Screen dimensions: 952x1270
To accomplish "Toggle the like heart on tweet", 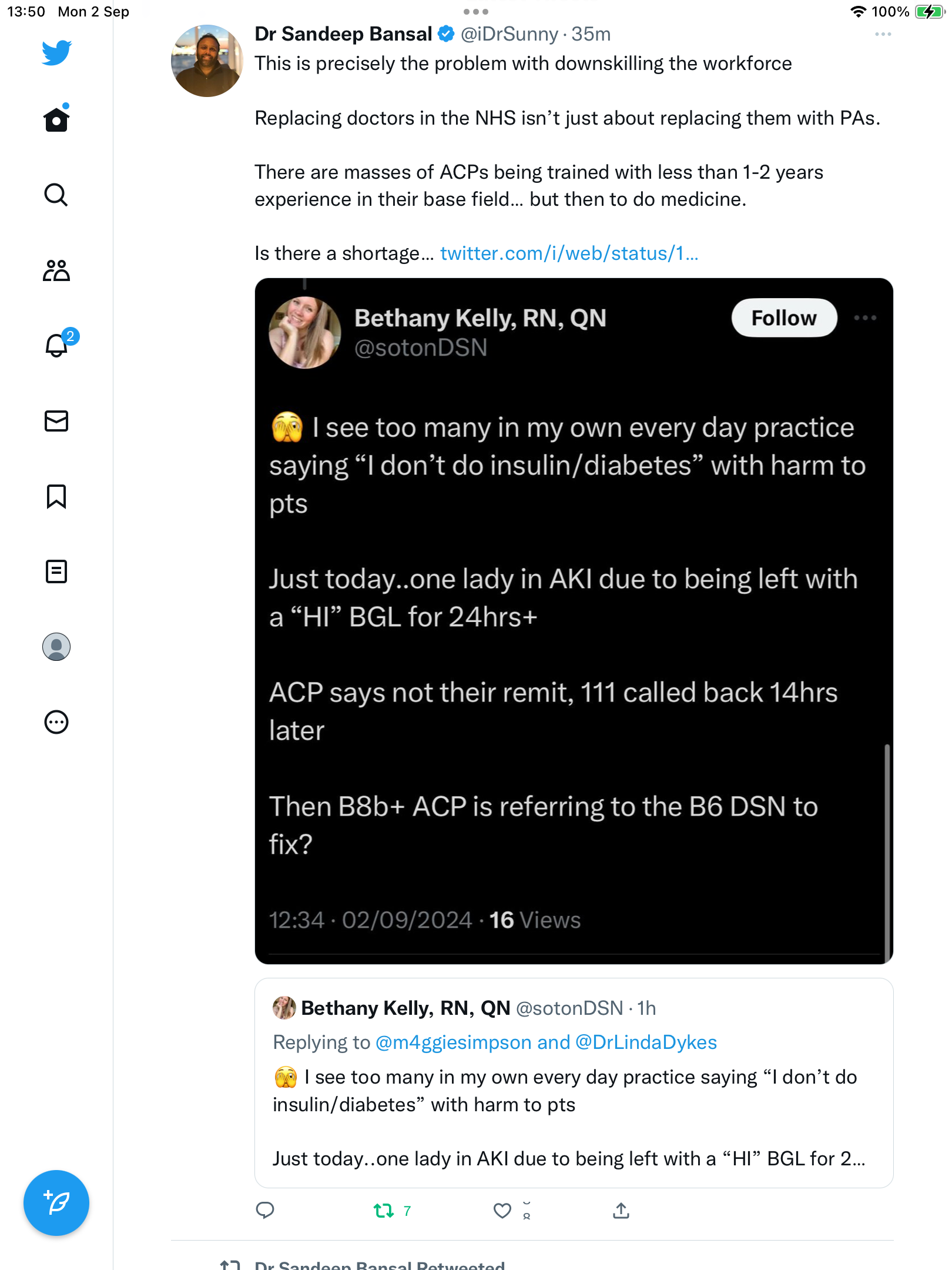I will click(x=502, y=1211).
